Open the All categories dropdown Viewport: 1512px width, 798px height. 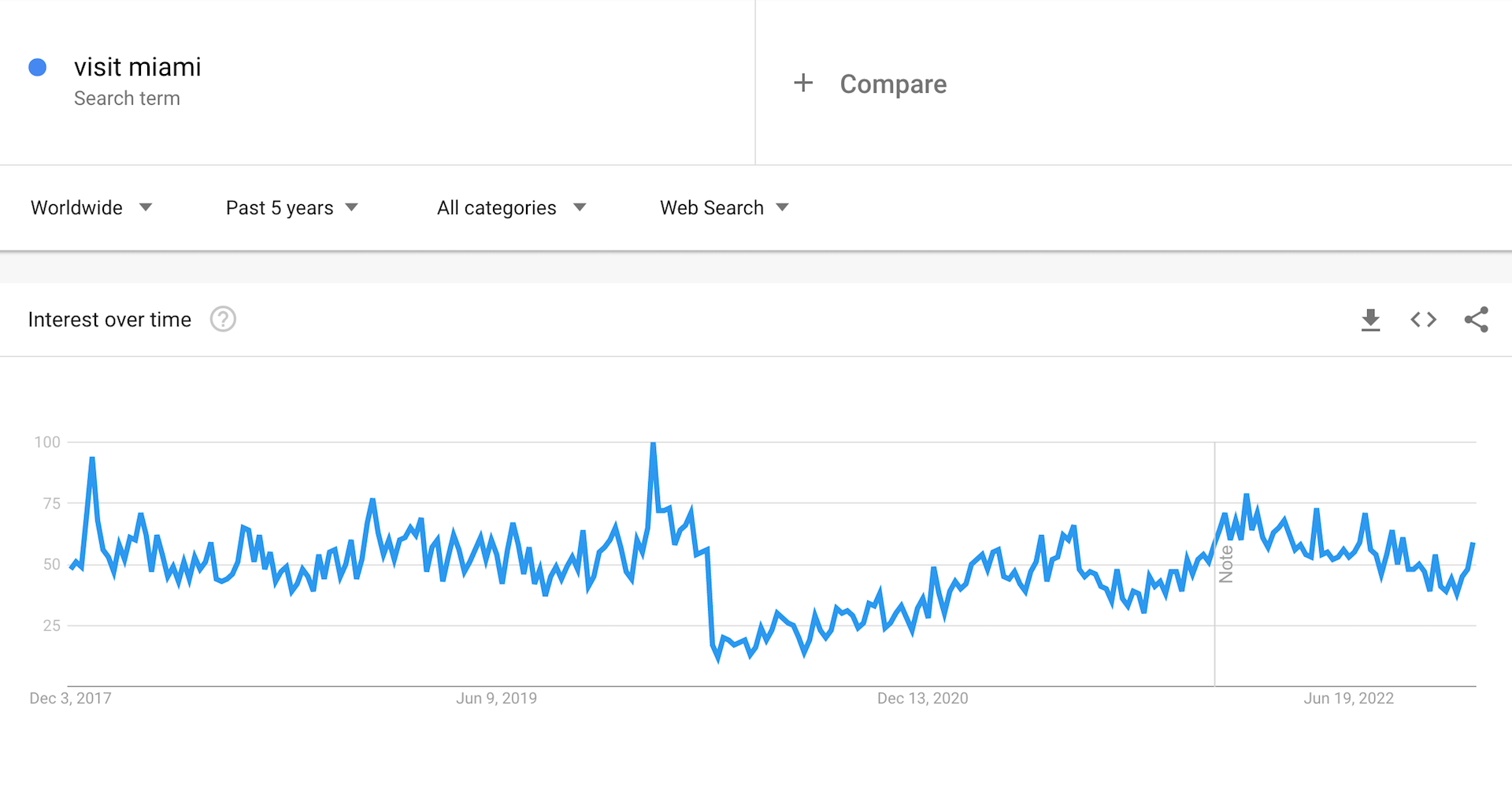coord(512,207)
